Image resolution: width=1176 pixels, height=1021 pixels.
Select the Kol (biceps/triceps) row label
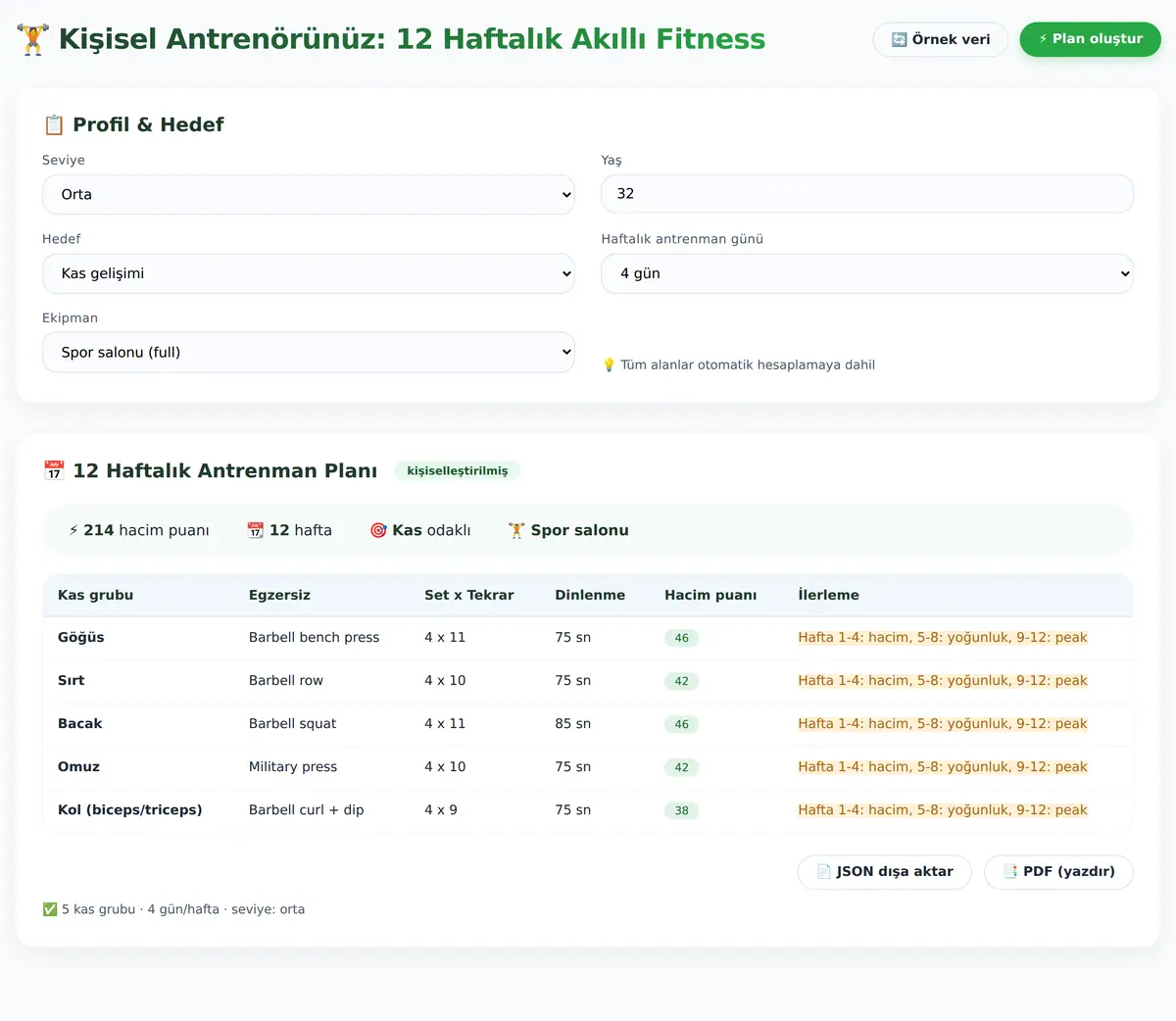(130, 809)
